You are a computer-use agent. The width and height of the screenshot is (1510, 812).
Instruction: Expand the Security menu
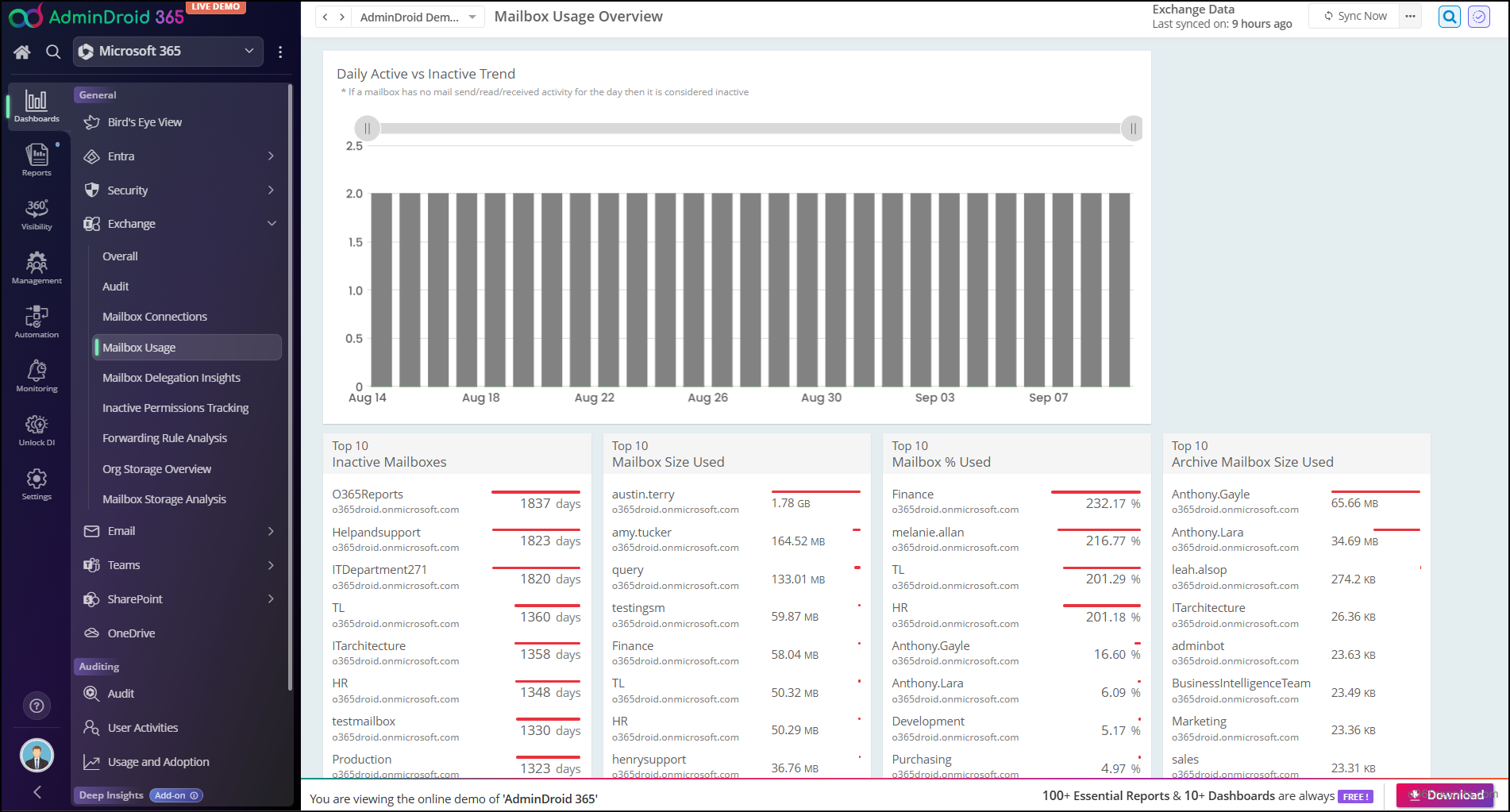tap(182, 190)
